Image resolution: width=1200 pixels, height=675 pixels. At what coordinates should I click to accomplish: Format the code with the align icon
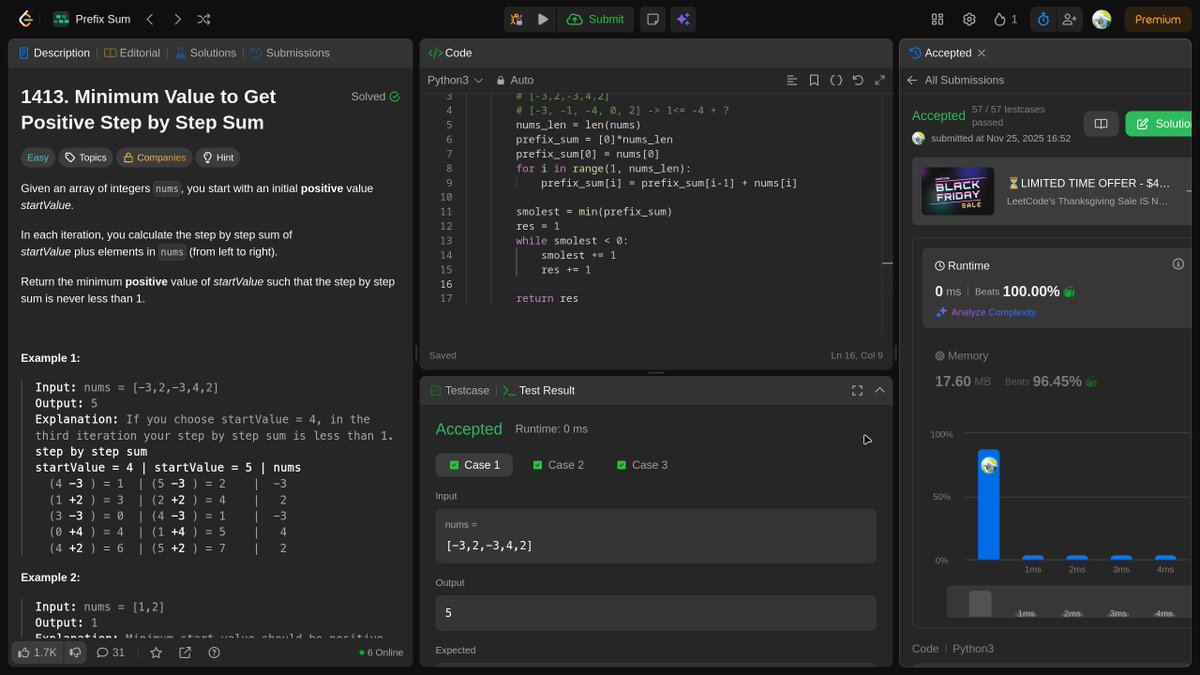click(792, 80)
